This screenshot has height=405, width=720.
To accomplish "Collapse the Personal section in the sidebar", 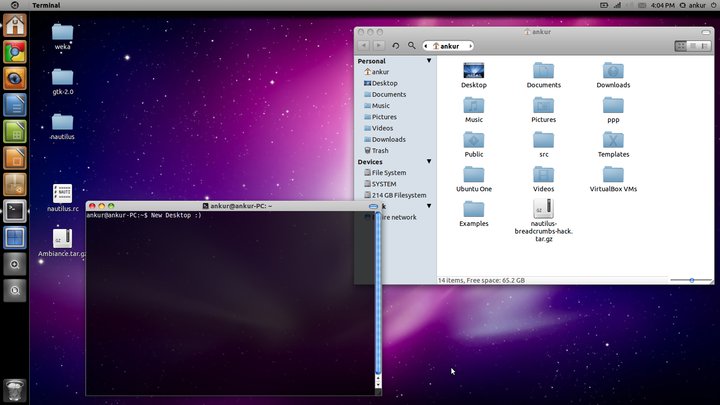I will pyautogui.click(x=429, y=61).
